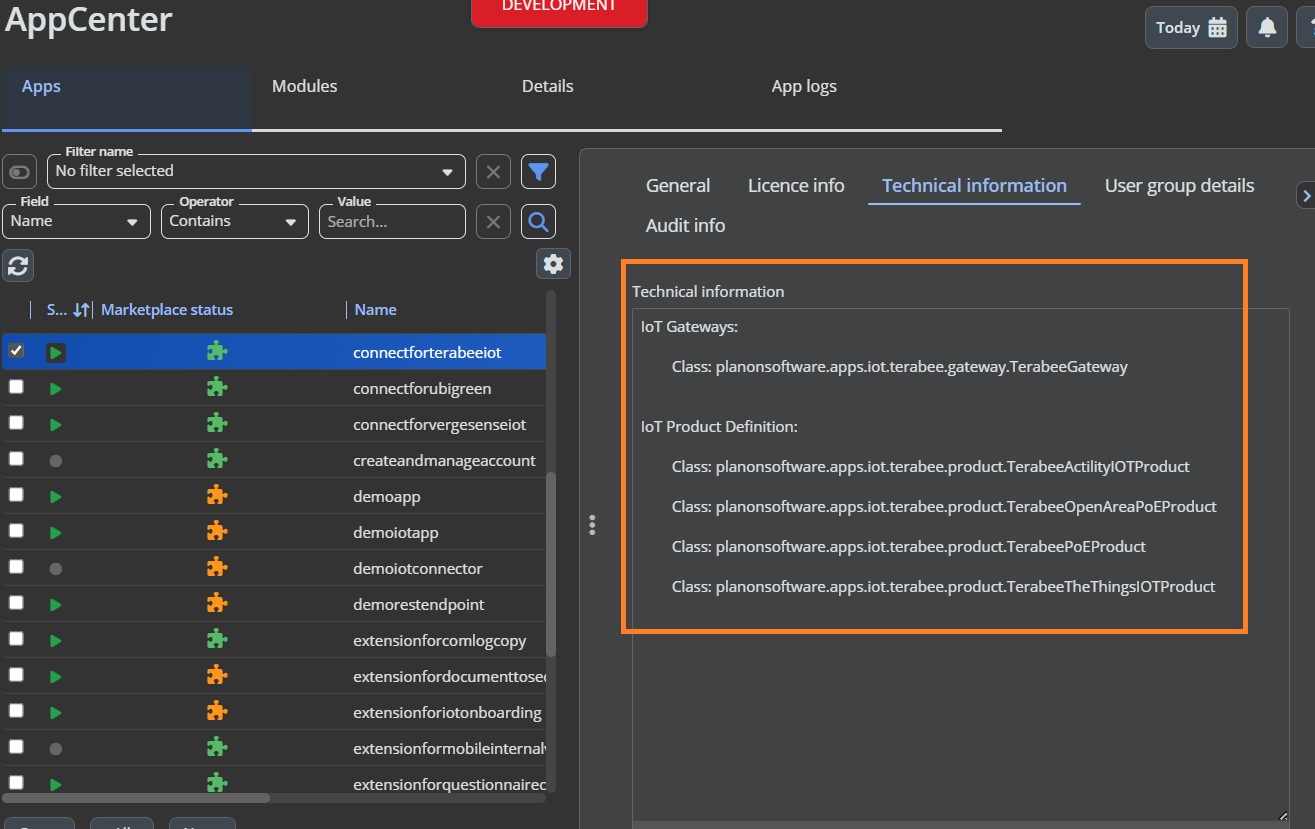Click the TerabeeGateway class text line
Viewport: 1315px width, 829px height.
(899, 367)
